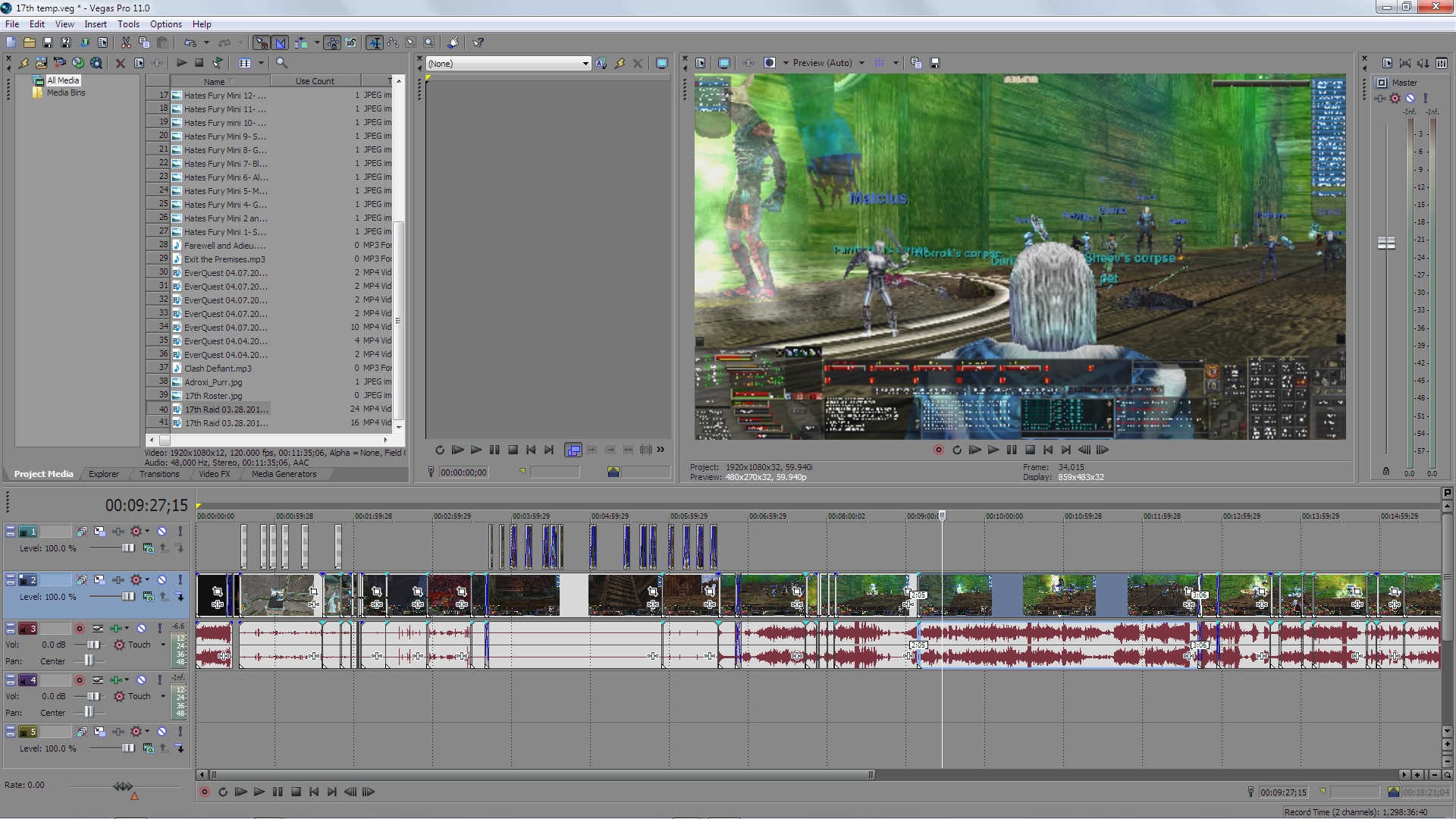The image size is (1456, 819).
Task: Create a new project with the New icon
Action: pos(11,42)
